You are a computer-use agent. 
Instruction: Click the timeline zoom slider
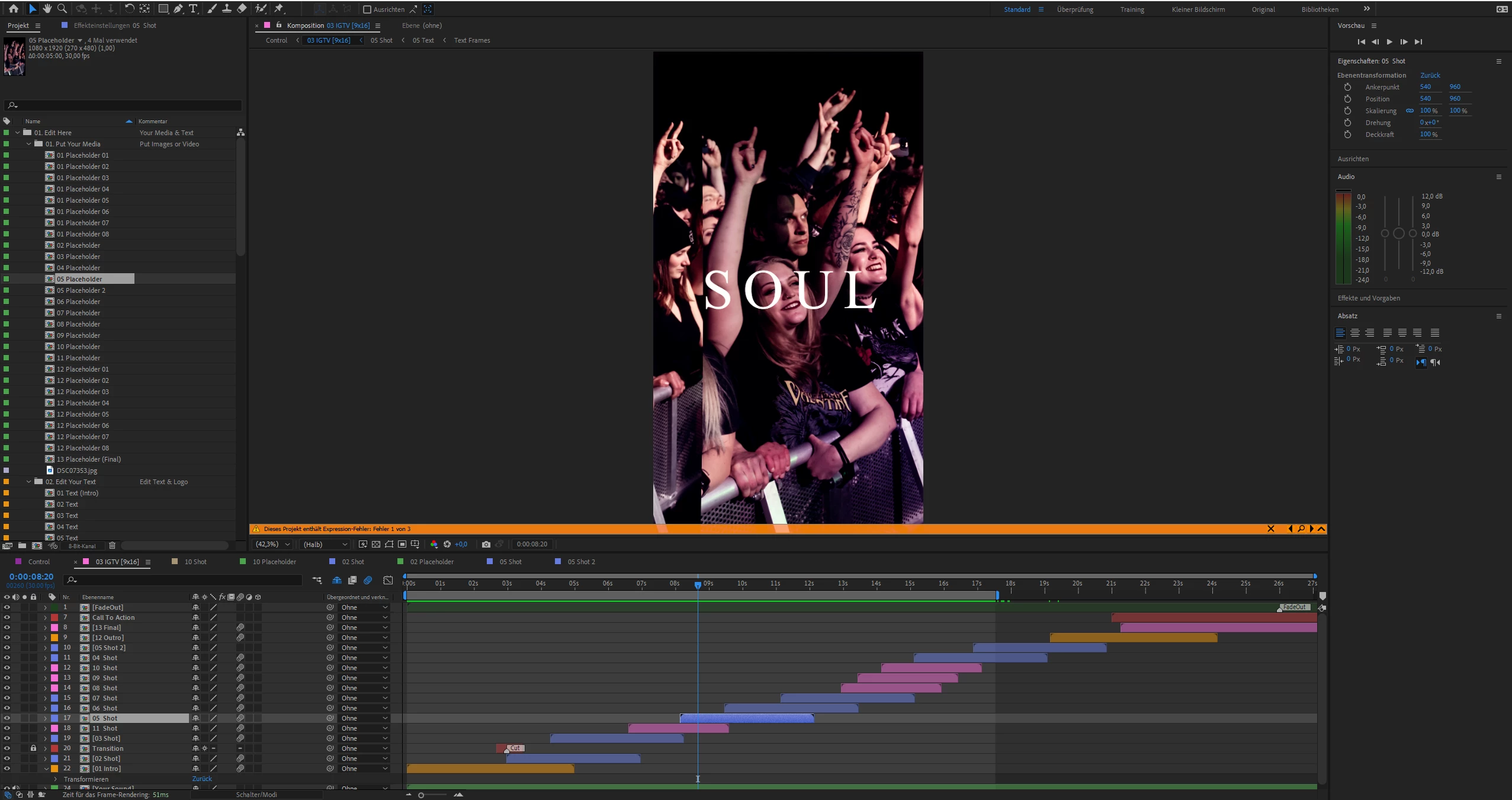point(421,795)
